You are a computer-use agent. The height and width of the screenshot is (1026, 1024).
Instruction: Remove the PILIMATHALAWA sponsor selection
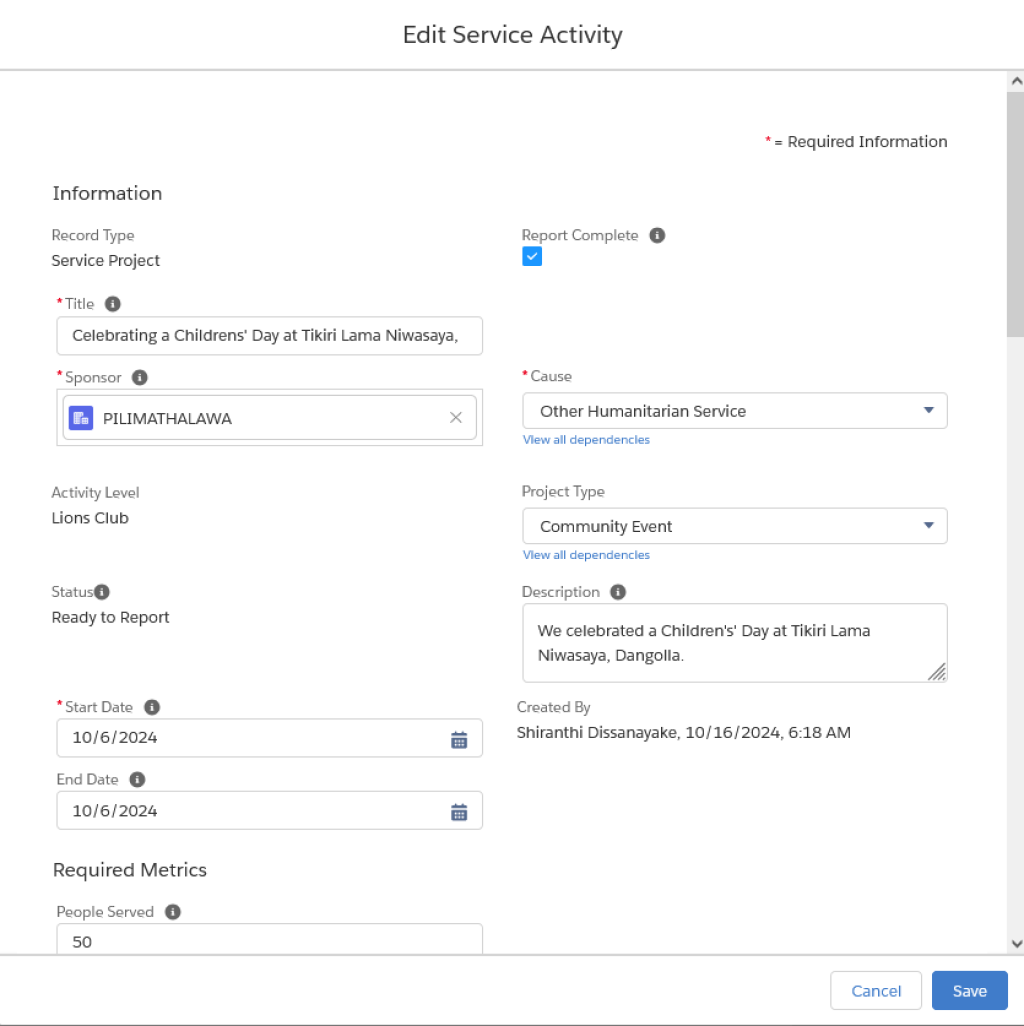456,417
